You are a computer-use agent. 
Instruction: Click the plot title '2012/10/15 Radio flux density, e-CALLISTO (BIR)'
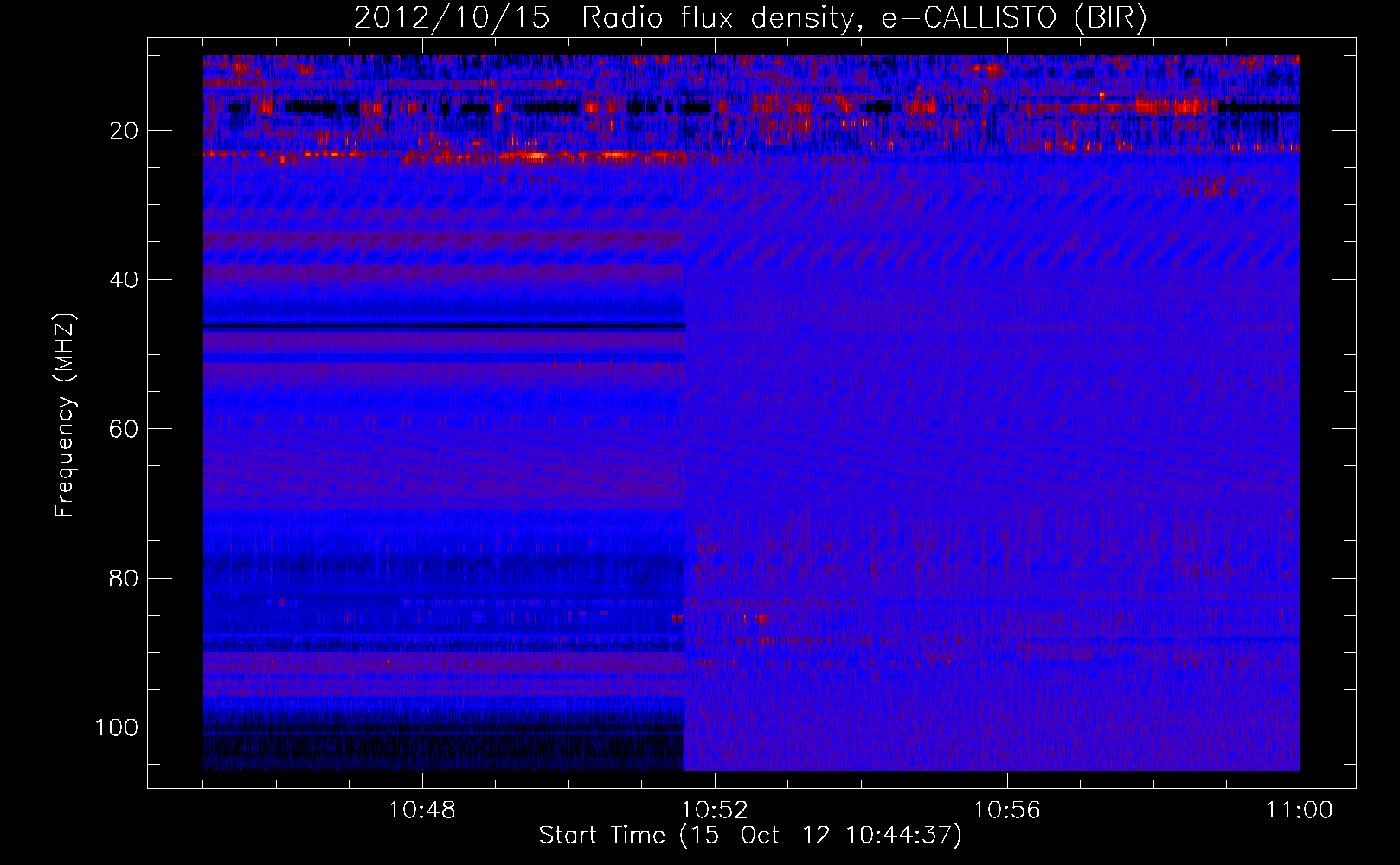click(750, 18)
